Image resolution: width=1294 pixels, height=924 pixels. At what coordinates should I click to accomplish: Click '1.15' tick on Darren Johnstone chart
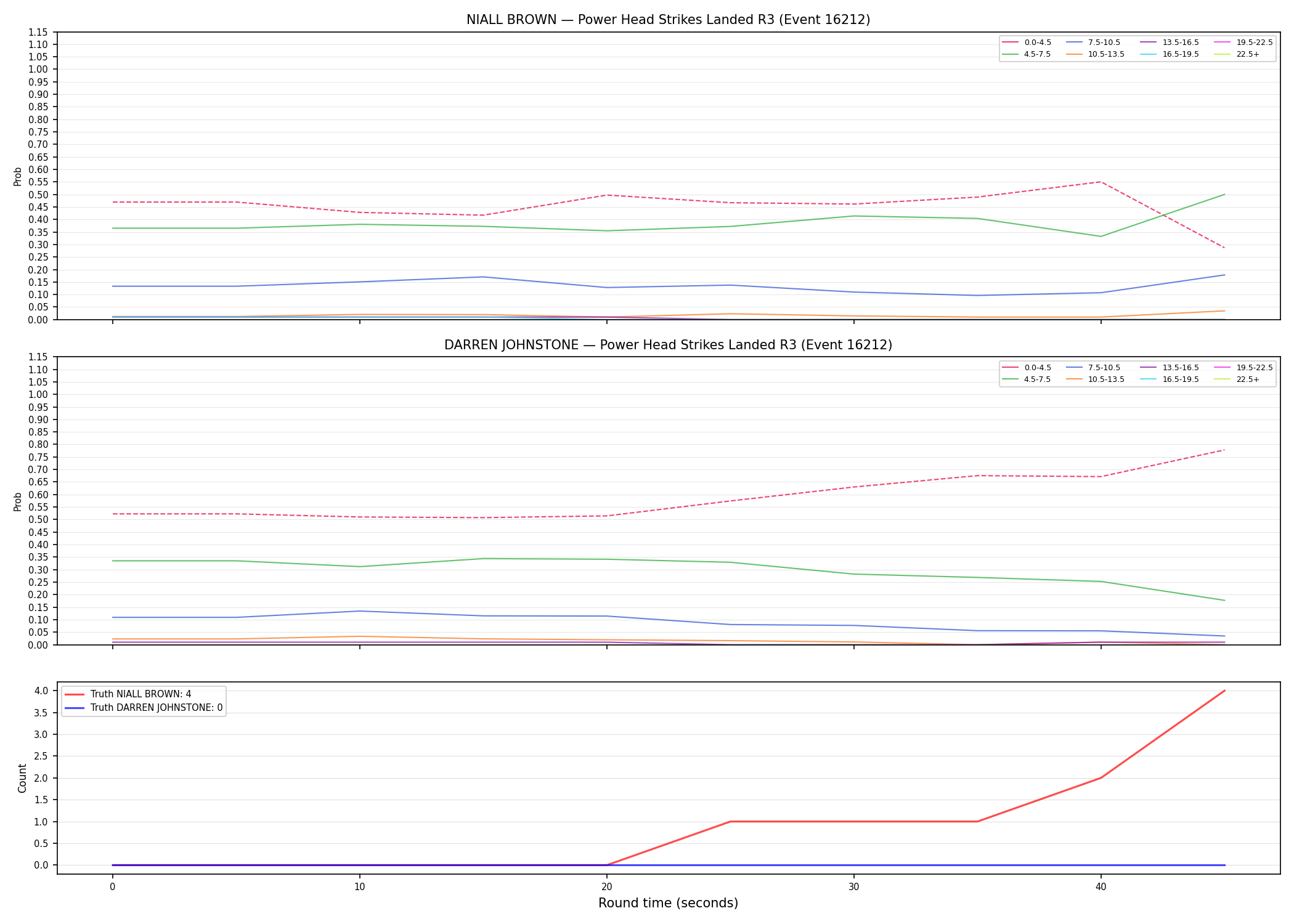[39, 357]
